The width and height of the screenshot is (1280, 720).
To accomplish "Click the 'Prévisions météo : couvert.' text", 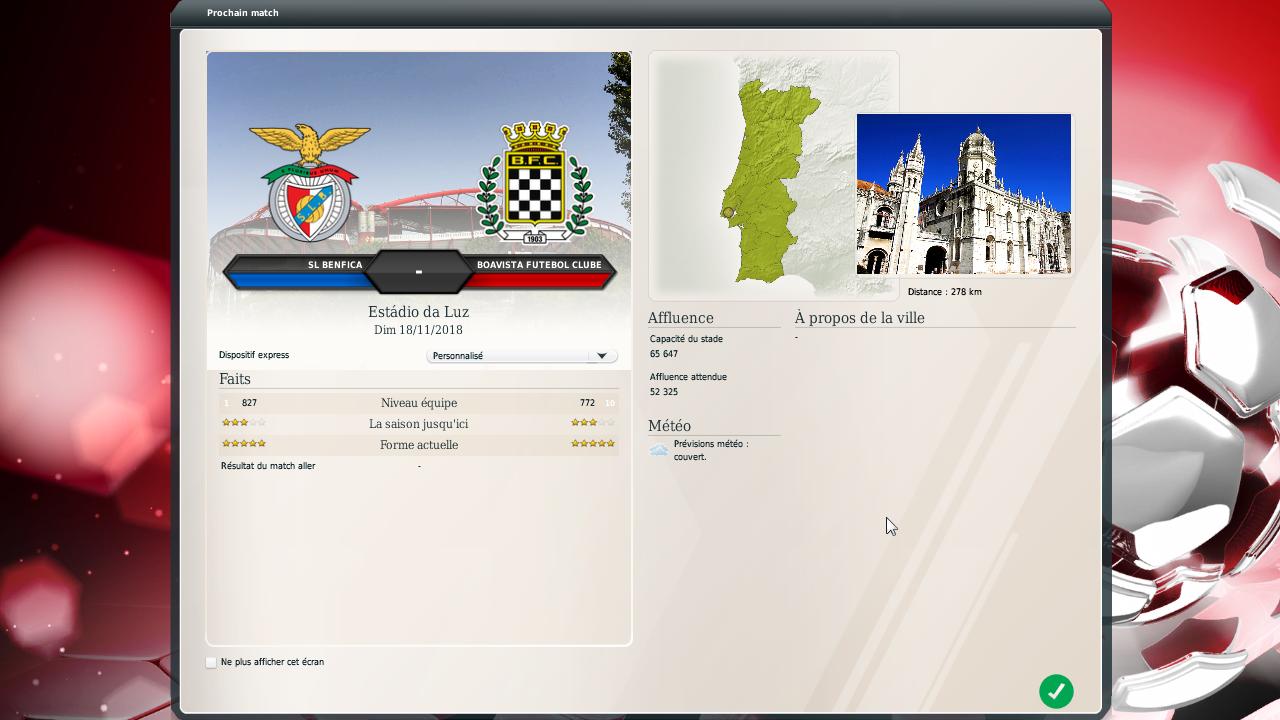I will pos(711,450).
